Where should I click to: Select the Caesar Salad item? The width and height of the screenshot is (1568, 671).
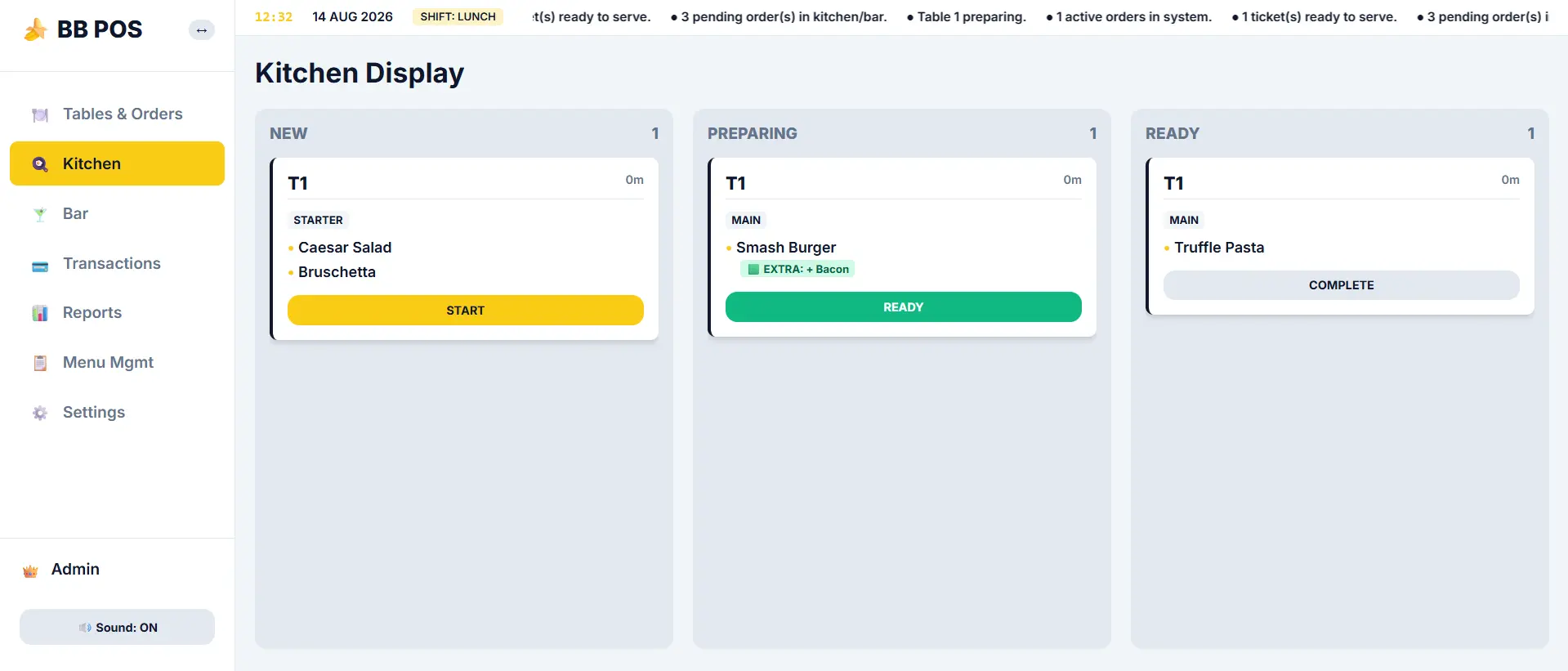tap(345, 248)
